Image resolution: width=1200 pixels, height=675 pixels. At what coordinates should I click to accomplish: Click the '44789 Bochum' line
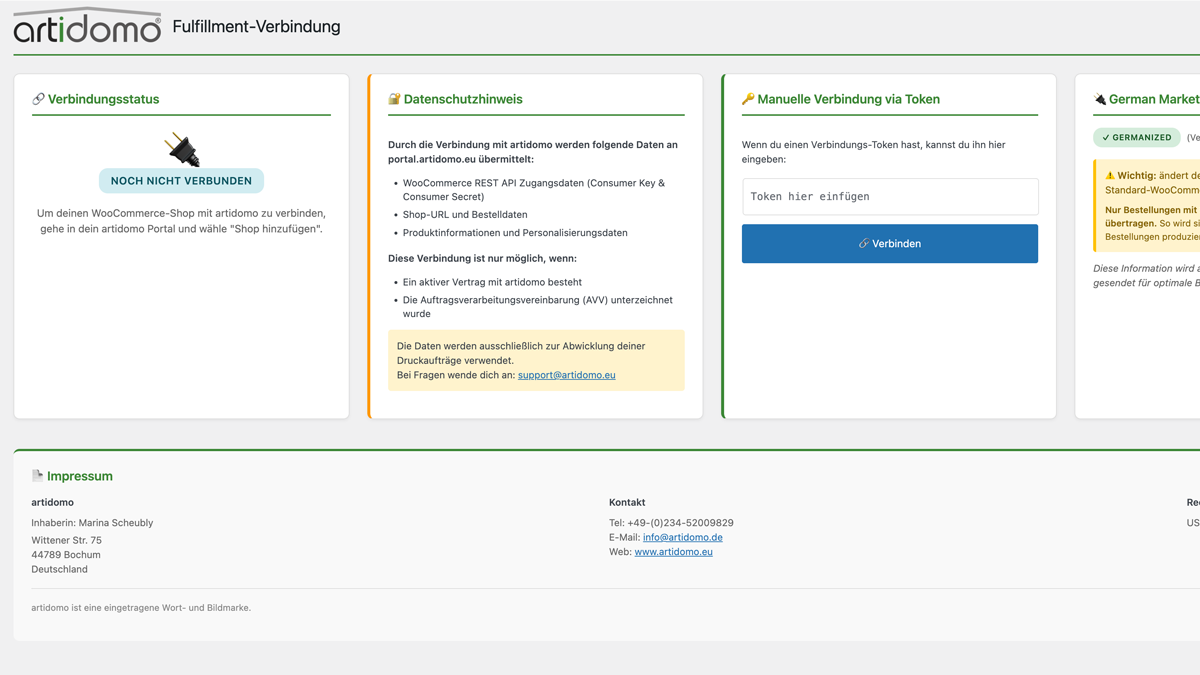click(x=66, y=555)
